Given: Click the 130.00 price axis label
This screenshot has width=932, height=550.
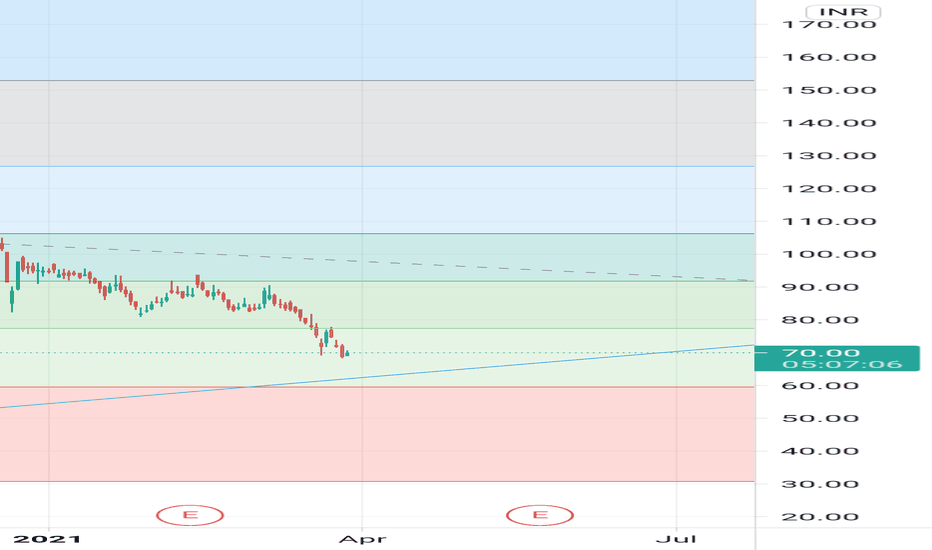Looking at the screenshot, I should point(829,156).
